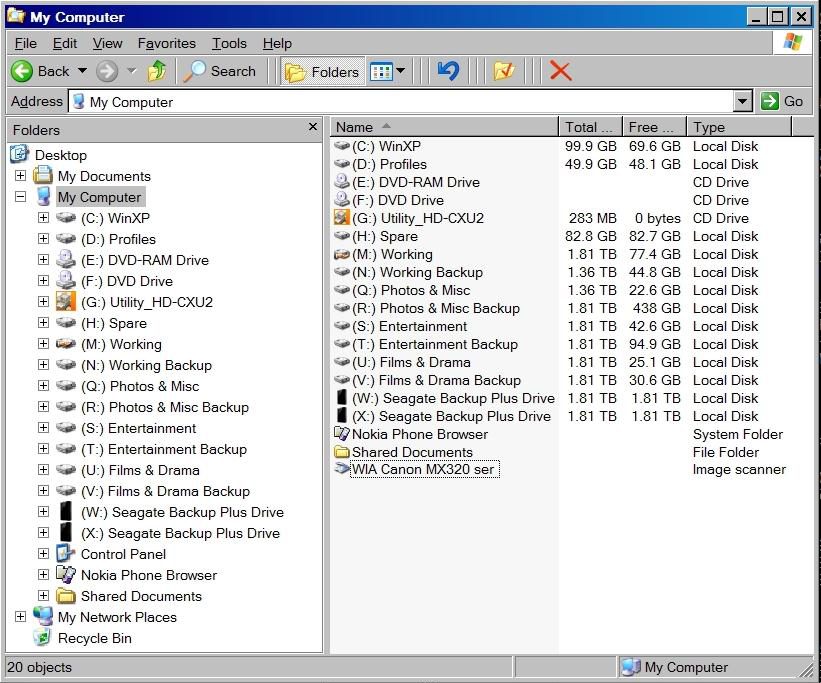Click the Desktop icon in folder tree
The width and height of the screenshot is (821, 683).
tap(19, 154)
